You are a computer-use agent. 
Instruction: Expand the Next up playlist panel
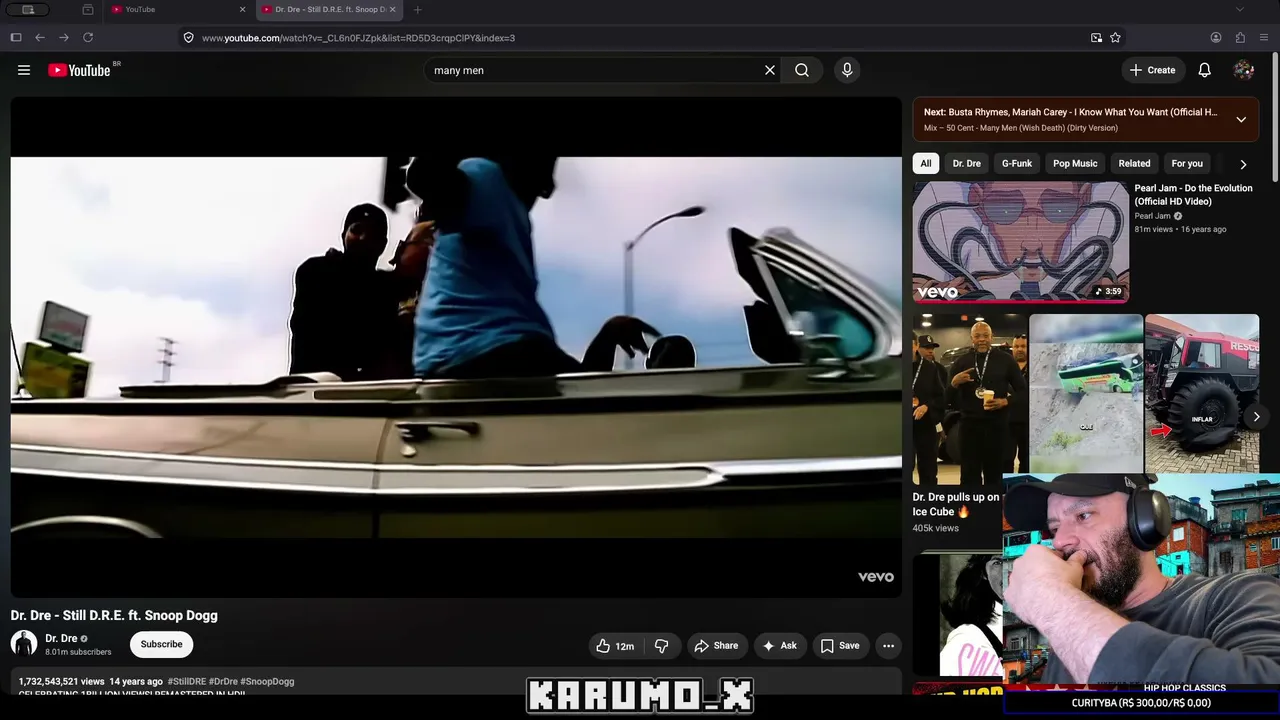click(x=1241, y=120)
